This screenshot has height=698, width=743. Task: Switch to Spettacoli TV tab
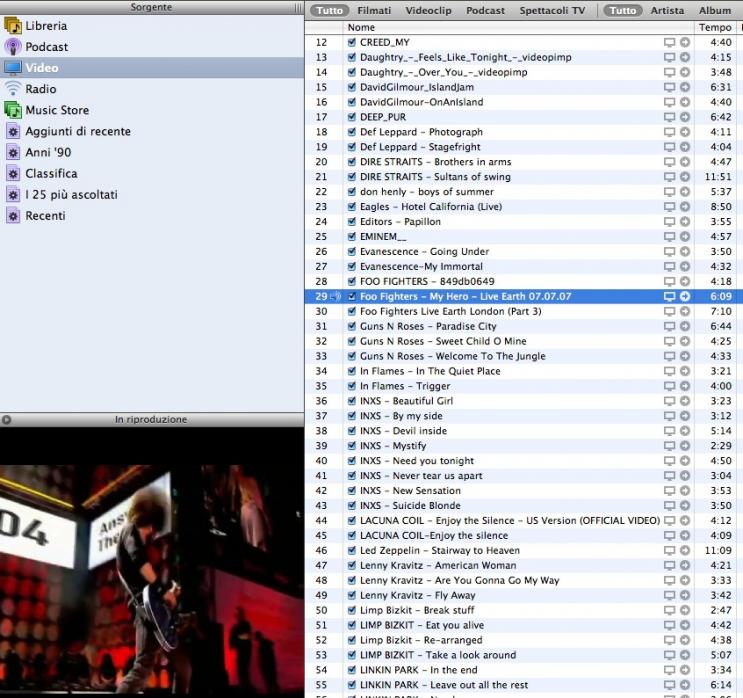[x=552, y=10]
